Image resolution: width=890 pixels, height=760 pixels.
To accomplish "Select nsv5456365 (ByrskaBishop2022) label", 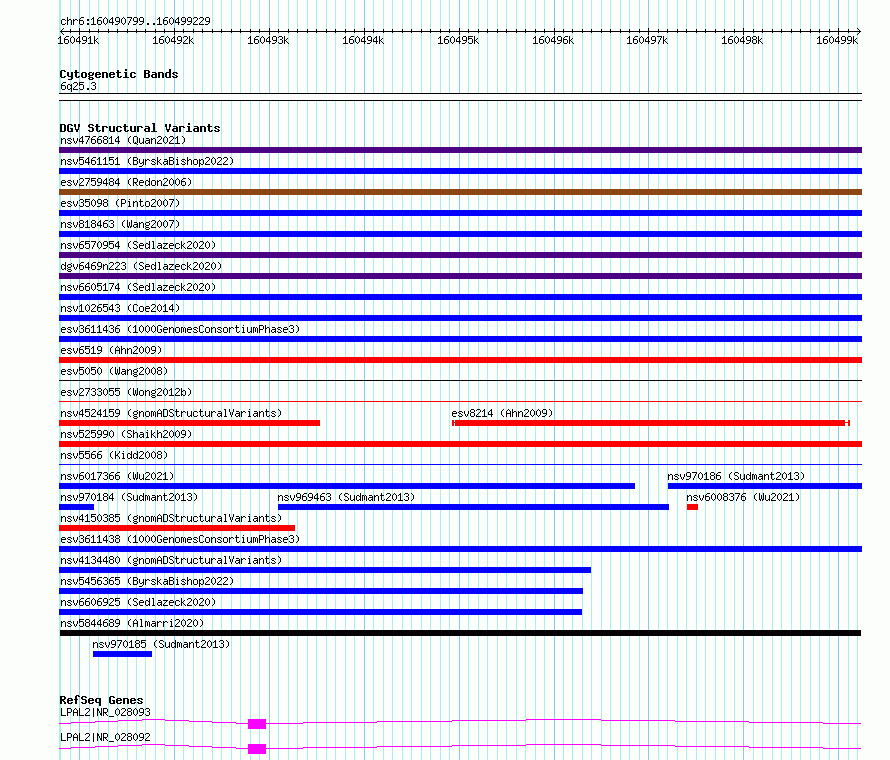I will point(147,581).
